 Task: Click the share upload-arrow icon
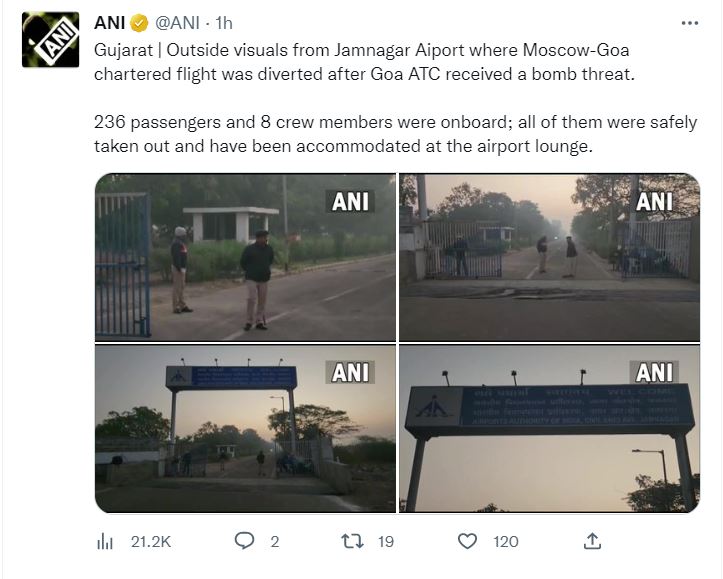coord(591,541)
